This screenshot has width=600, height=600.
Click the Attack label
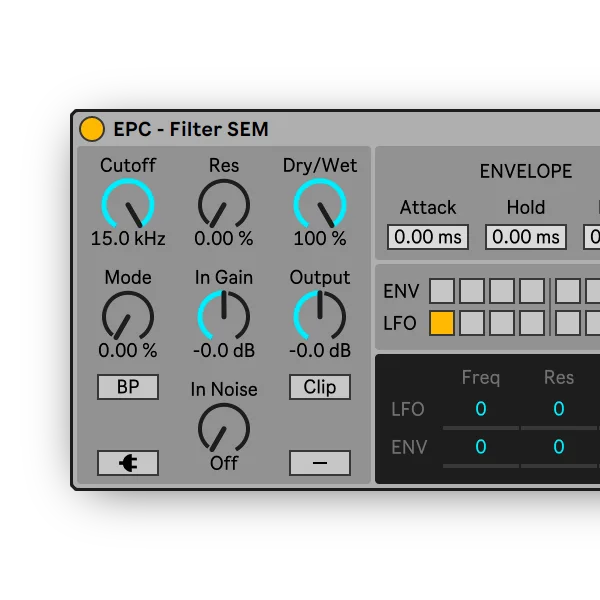click(428, 207)
